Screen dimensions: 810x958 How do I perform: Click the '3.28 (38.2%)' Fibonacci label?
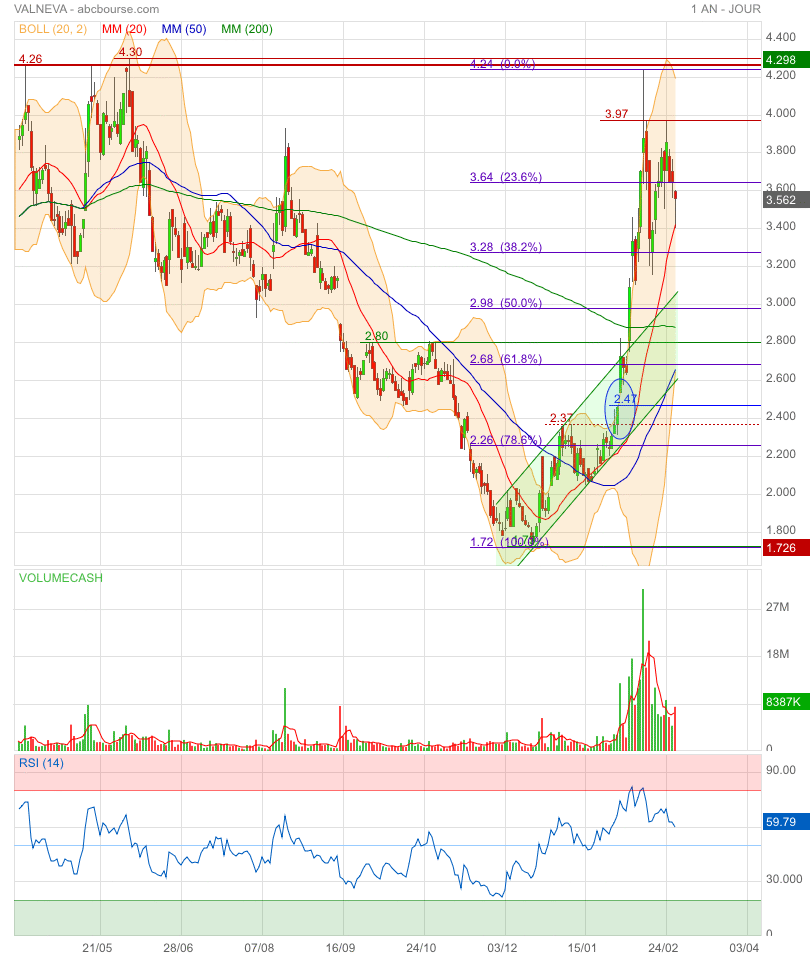click(x=506, y=247)
